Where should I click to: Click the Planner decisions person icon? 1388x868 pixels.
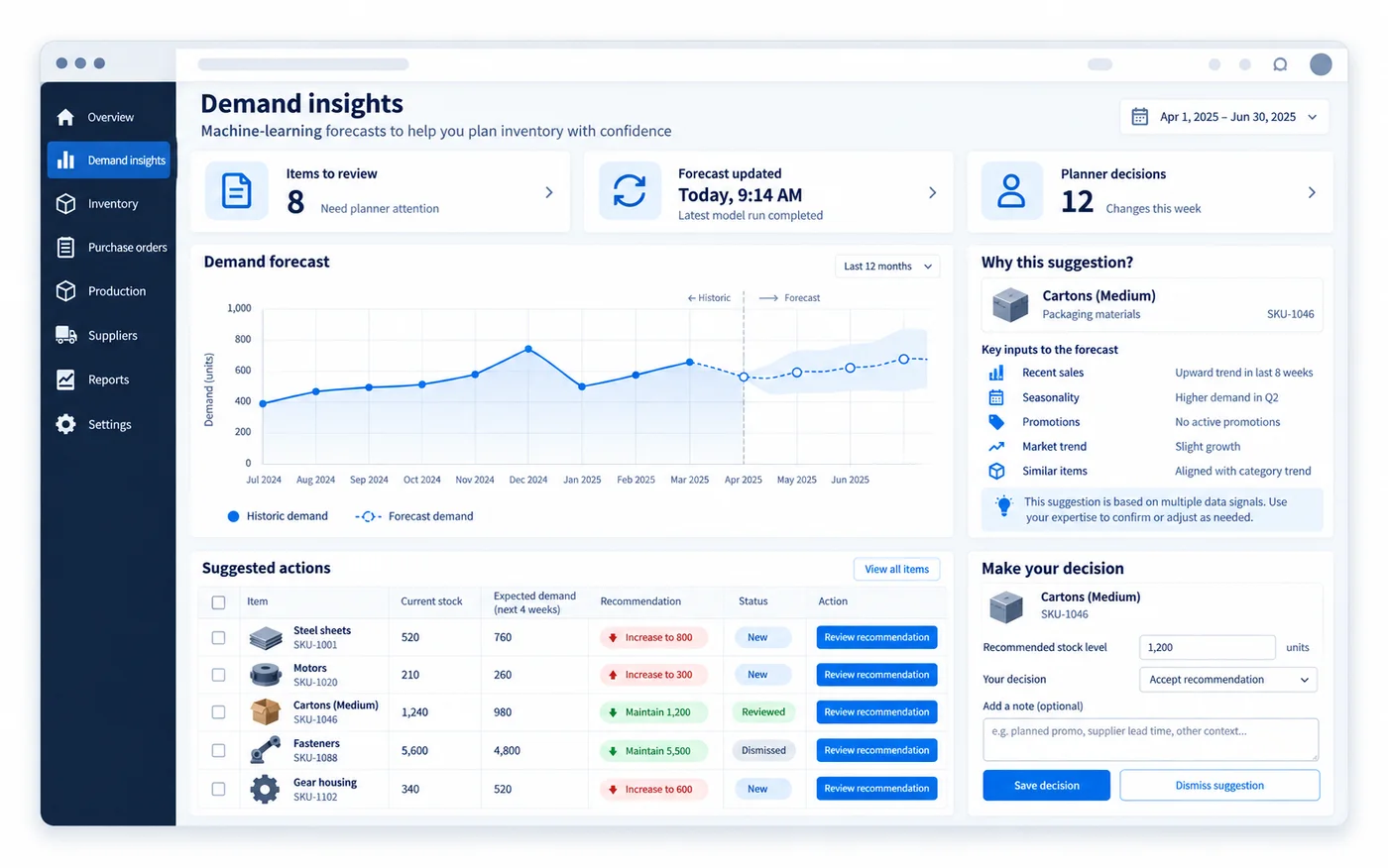(1011, 190)
